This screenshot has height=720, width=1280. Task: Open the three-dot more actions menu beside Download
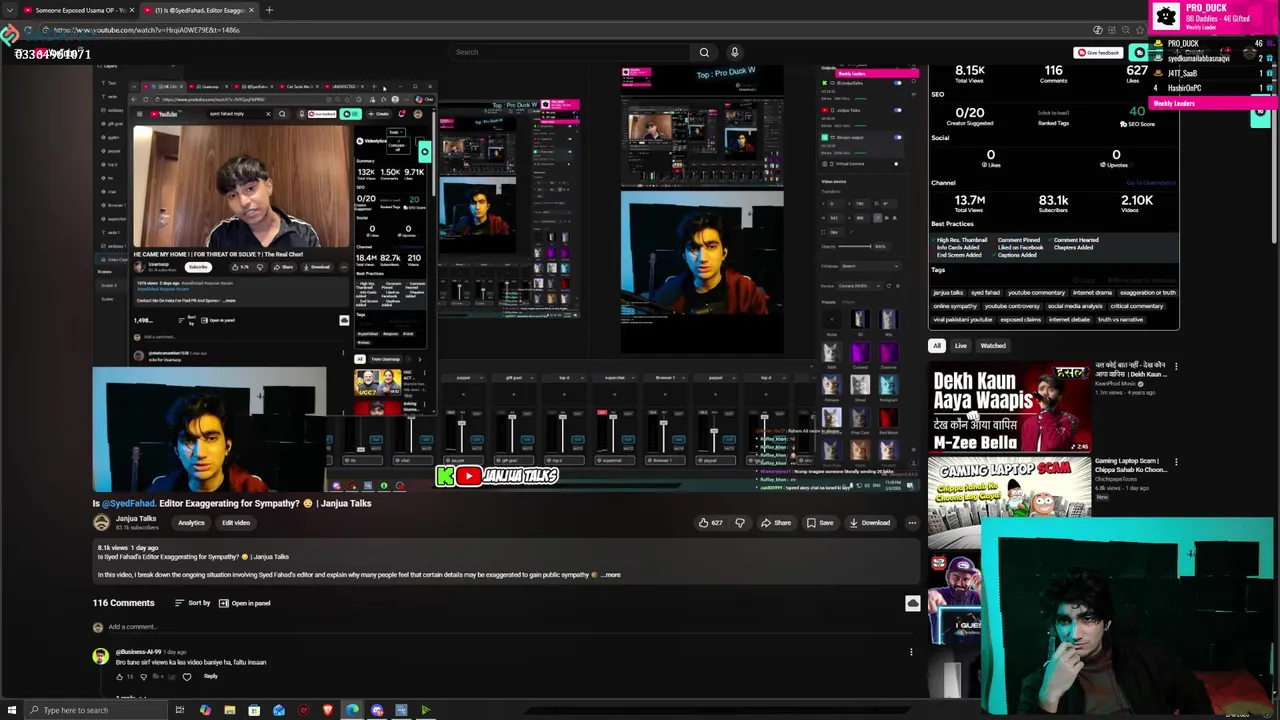point(912,523)
